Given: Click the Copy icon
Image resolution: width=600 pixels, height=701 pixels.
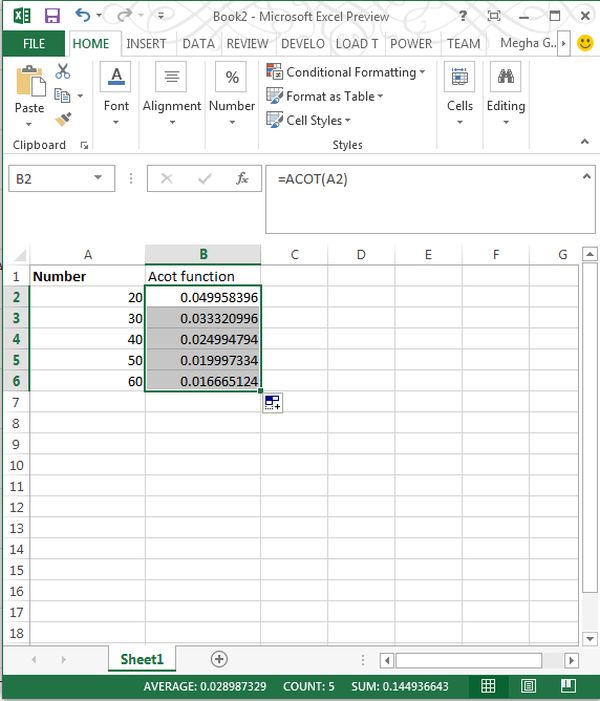Looking at the screenshot, I should (62, 95).
